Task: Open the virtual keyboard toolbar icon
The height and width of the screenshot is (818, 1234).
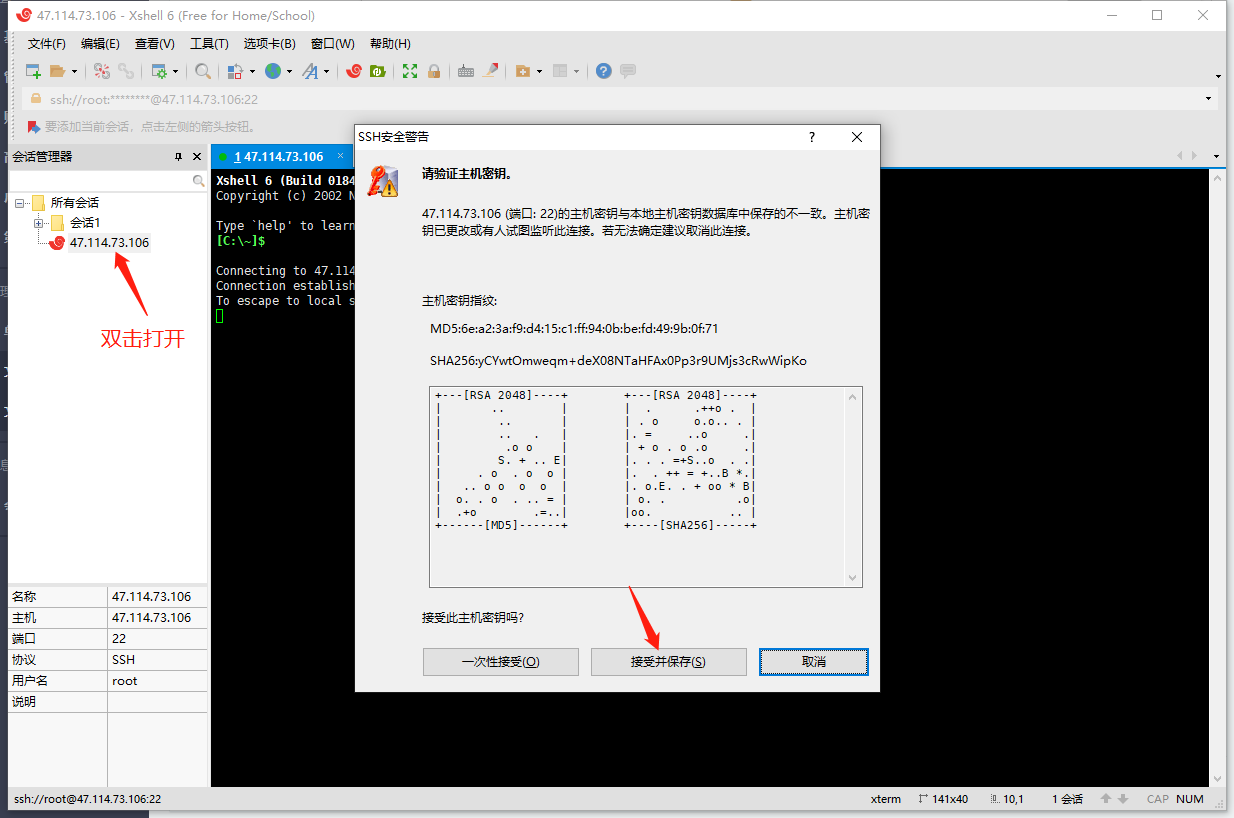Action: (x=466, y=71)
